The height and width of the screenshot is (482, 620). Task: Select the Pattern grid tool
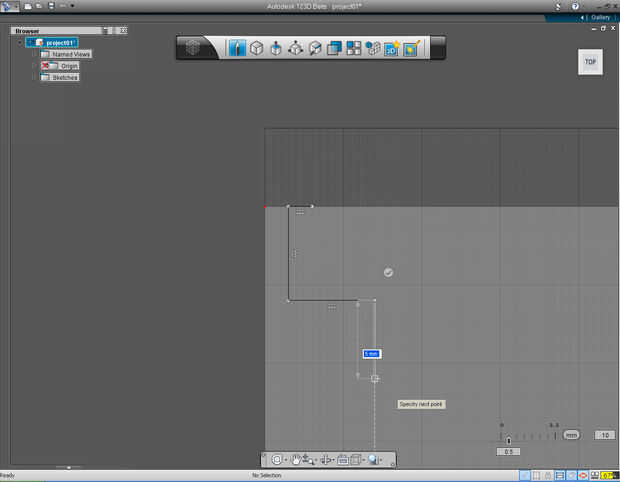click(353, 48)
